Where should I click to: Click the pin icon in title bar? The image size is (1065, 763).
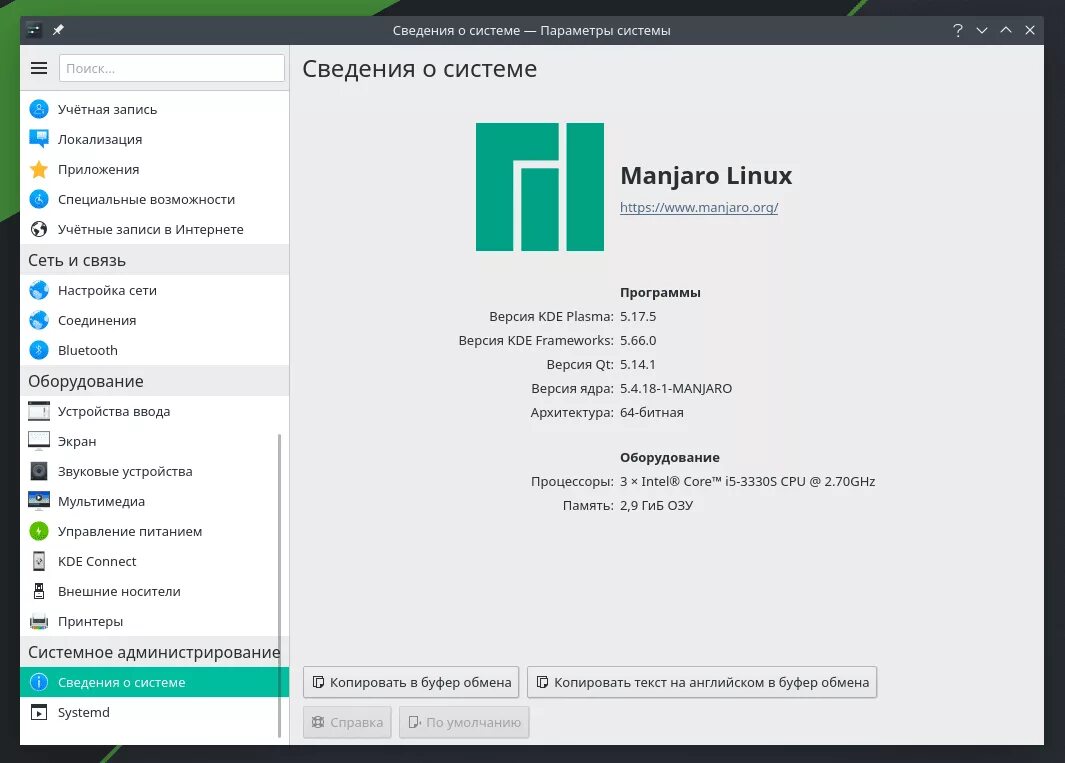(x=58, y=30)
